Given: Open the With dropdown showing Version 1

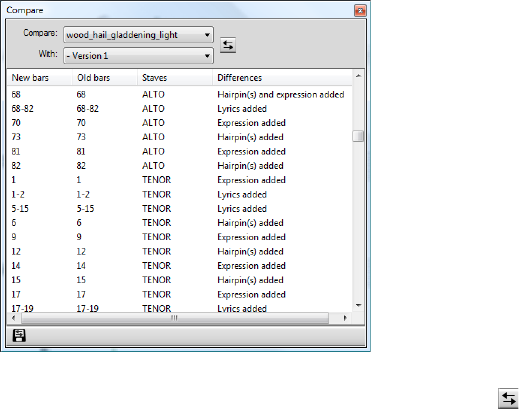Looking at the screenshot, I should click(x=138, y=55).
